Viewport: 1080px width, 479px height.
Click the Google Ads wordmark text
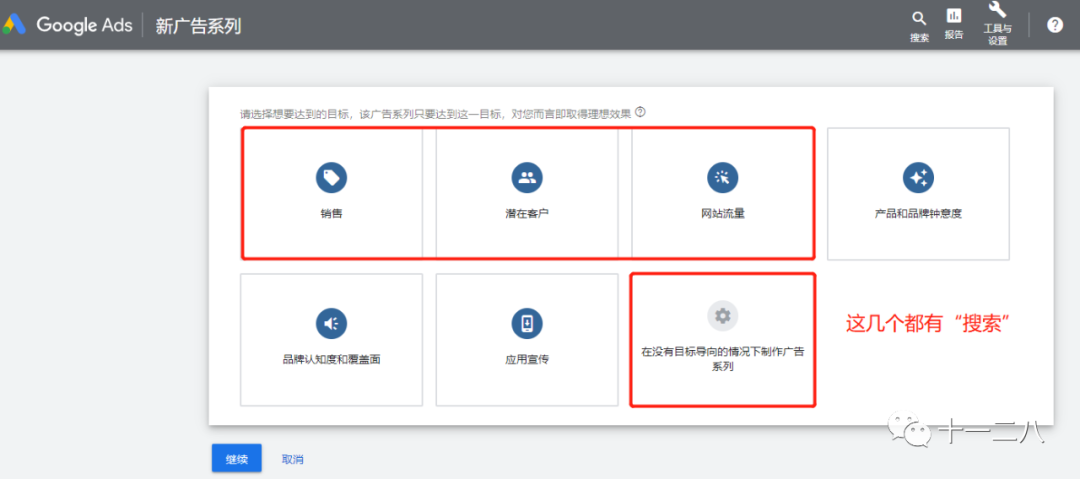click(x=84, y=26)
